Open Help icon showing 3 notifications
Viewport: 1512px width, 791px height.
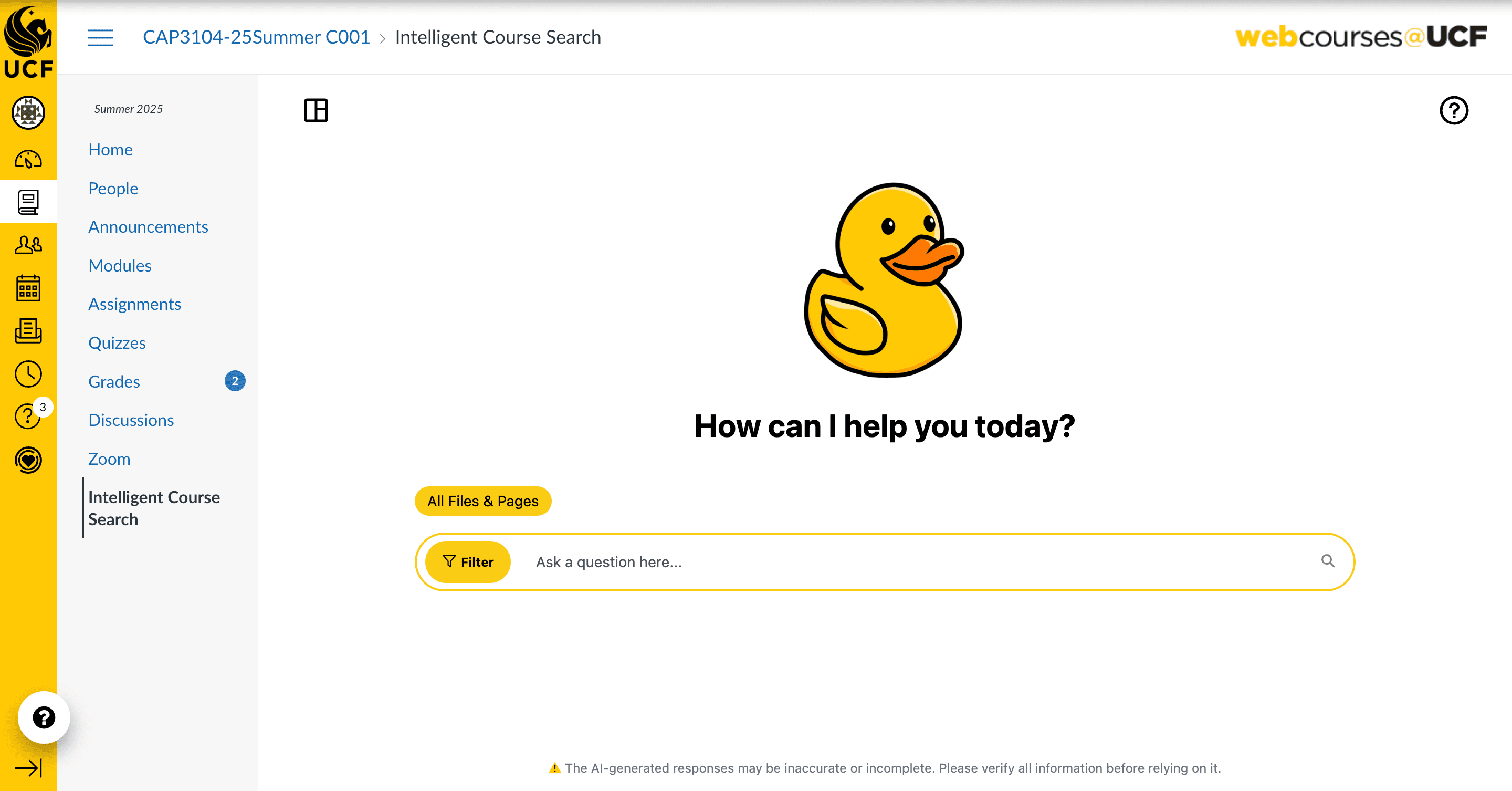(x=28, y=417)
